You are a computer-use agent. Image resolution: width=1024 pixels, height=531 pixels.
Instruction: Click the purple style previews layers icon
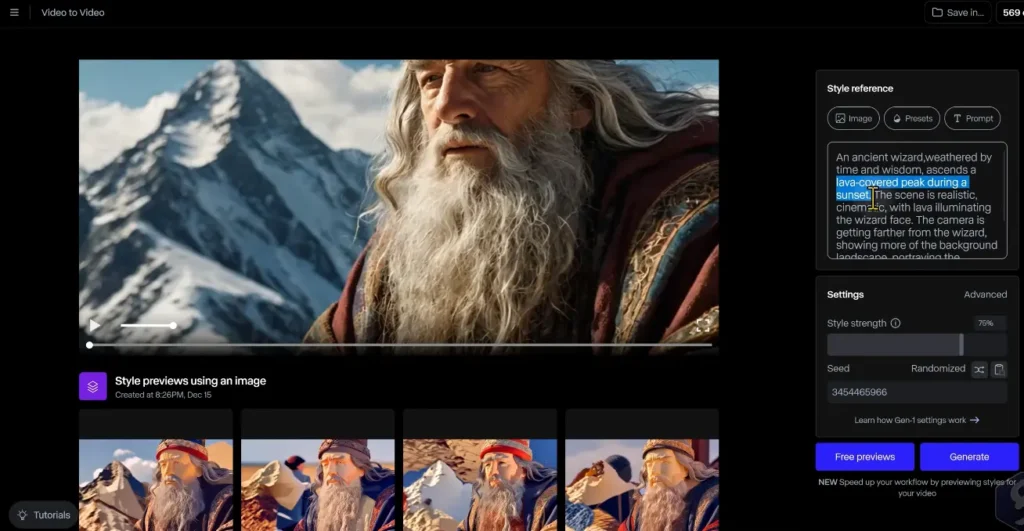93,386
